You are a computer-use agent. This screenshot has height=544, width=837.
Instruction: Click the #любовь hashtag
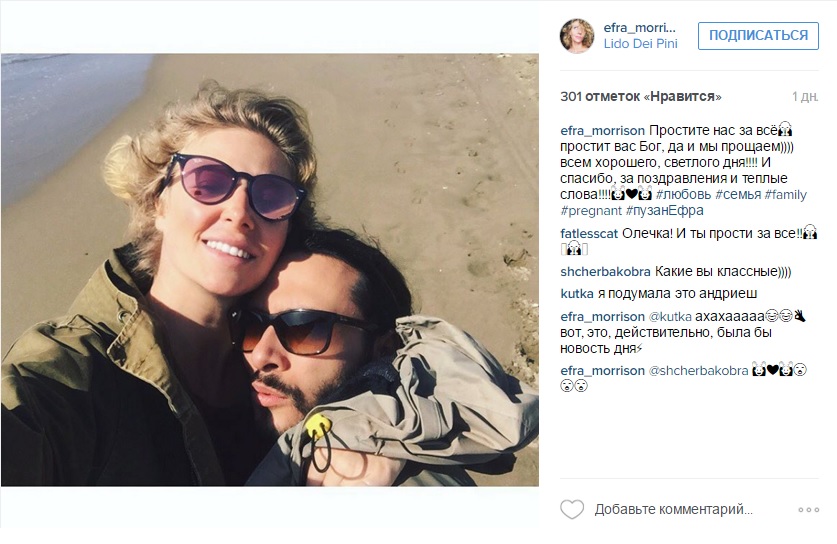tap(683, 194)
